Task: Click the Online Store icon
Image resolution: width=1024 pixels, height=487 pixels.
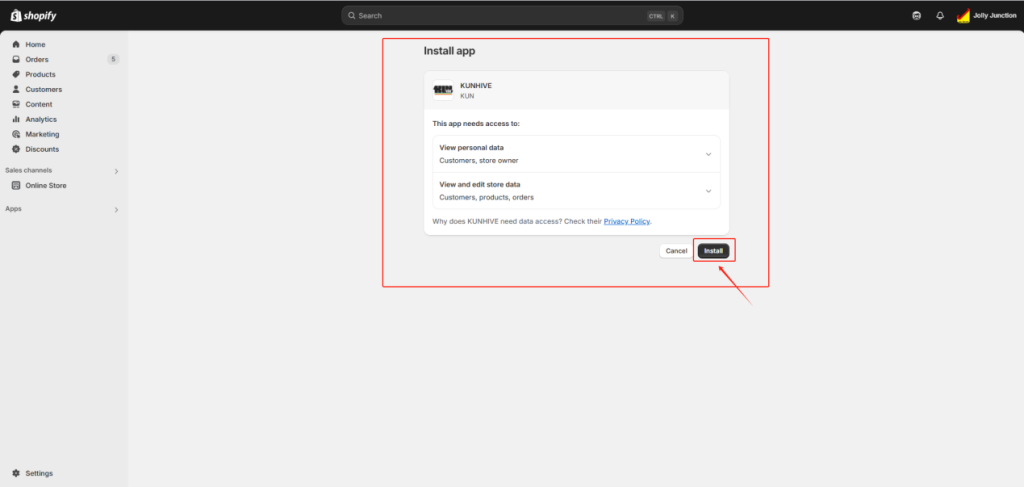Action: point(16,185)
